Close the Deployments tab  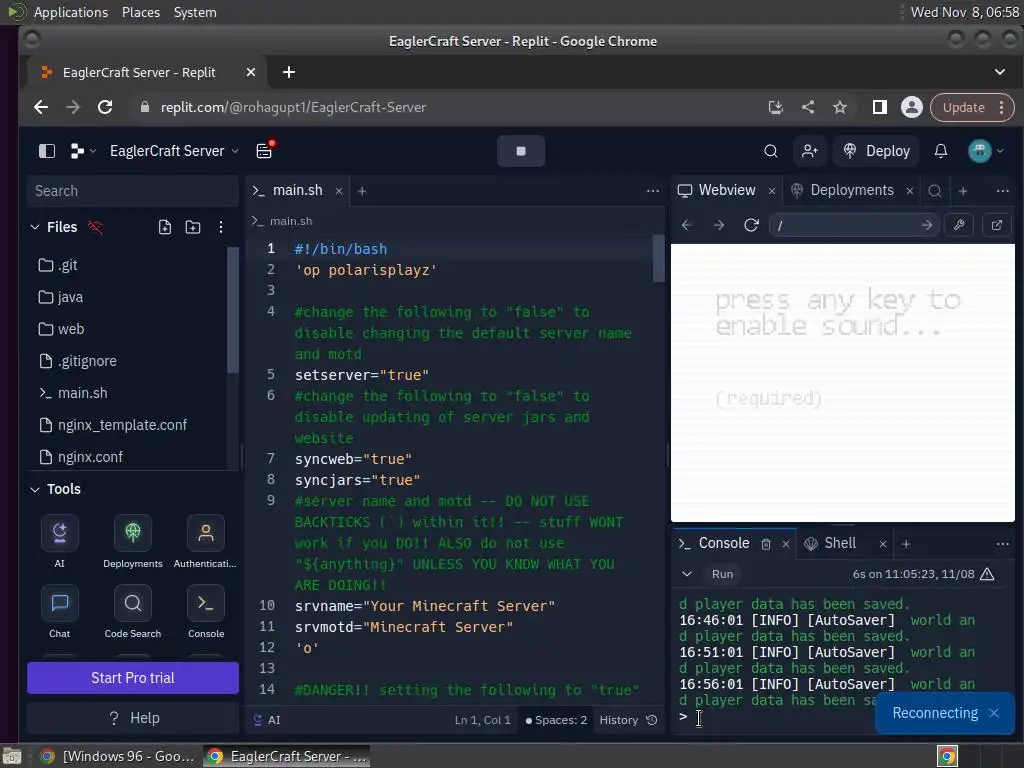(910, 191)
